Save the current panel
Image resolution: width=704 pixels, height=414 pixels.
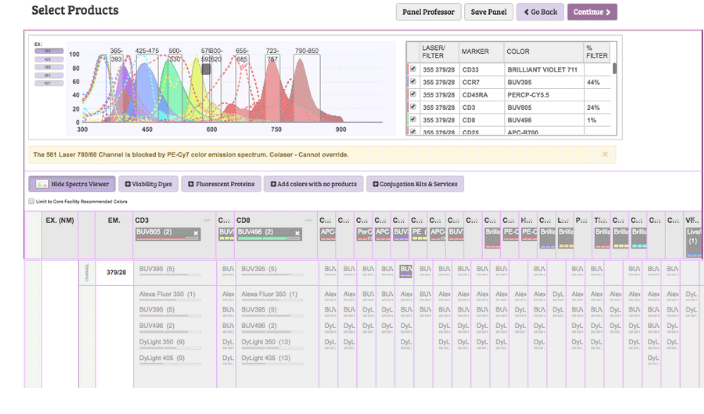point(488,12)
